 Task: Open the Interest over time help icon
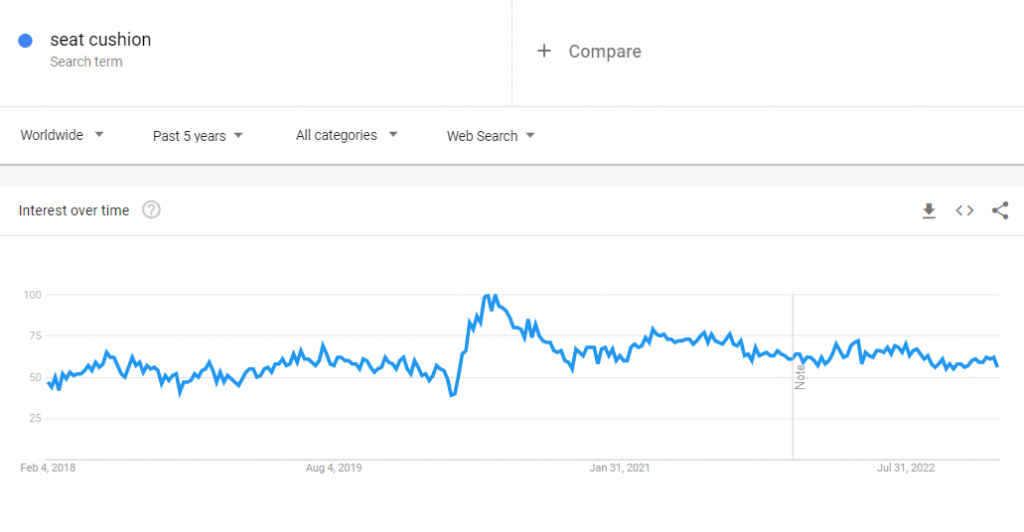152,210
